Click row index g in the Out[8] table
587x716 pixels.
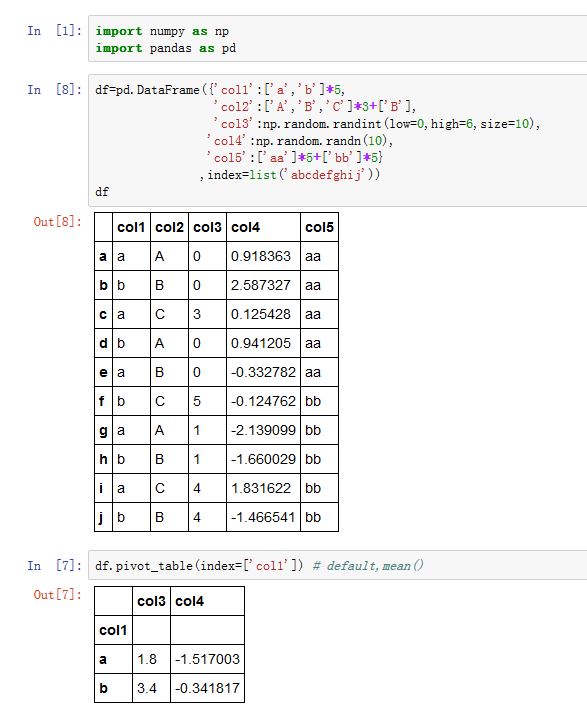click(103, 431)
